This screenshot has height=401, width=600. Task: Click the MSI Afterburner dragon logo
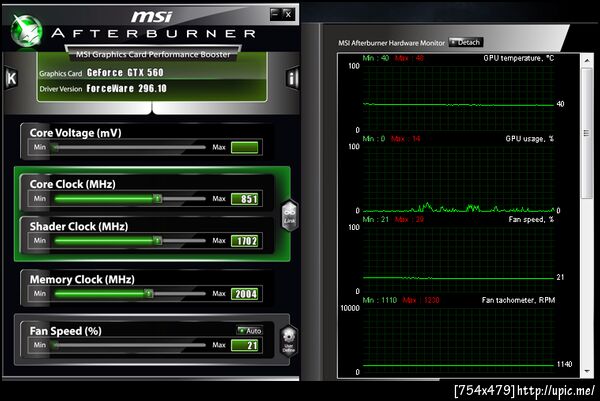click(x=26, y=31)
